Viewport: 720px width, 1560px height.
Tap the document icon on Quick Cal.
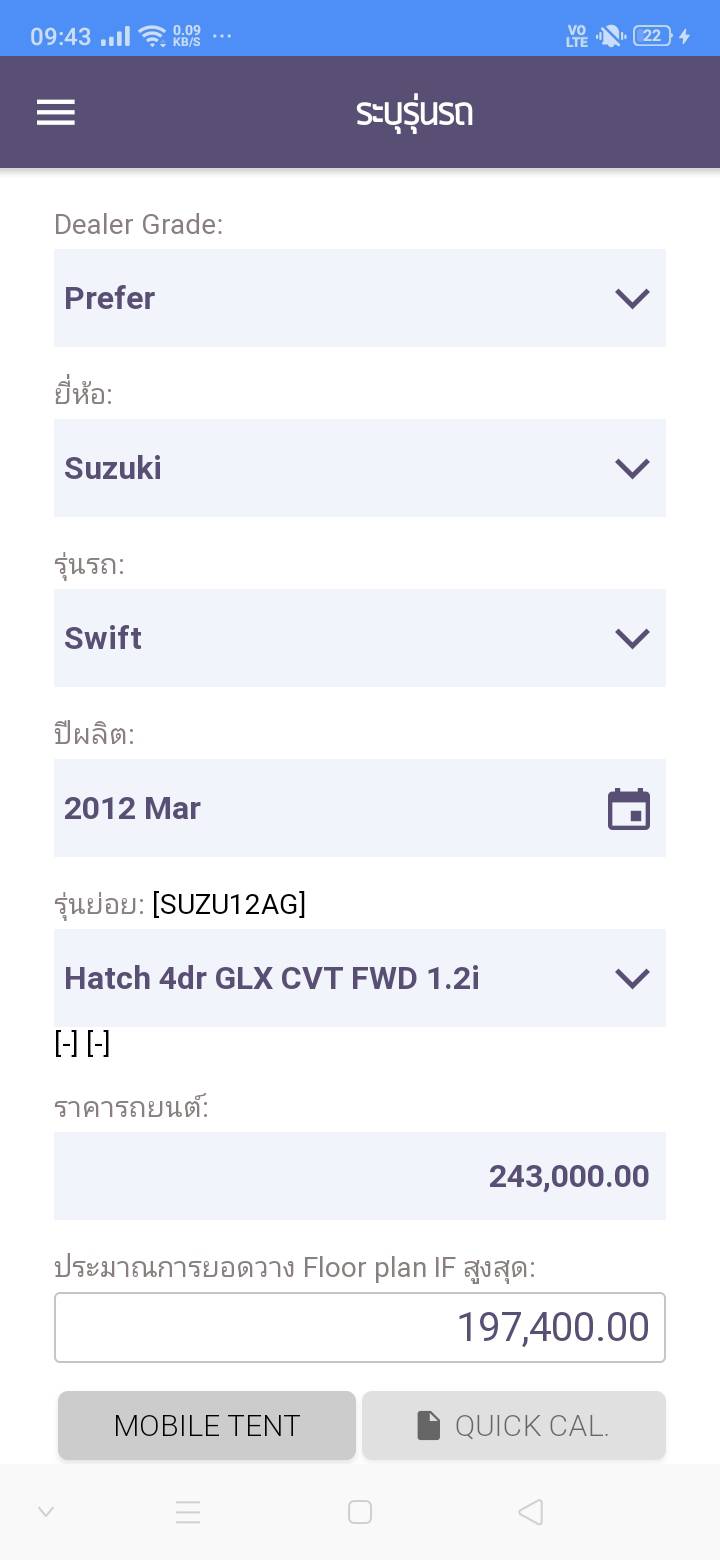(x=428, y=1425)
